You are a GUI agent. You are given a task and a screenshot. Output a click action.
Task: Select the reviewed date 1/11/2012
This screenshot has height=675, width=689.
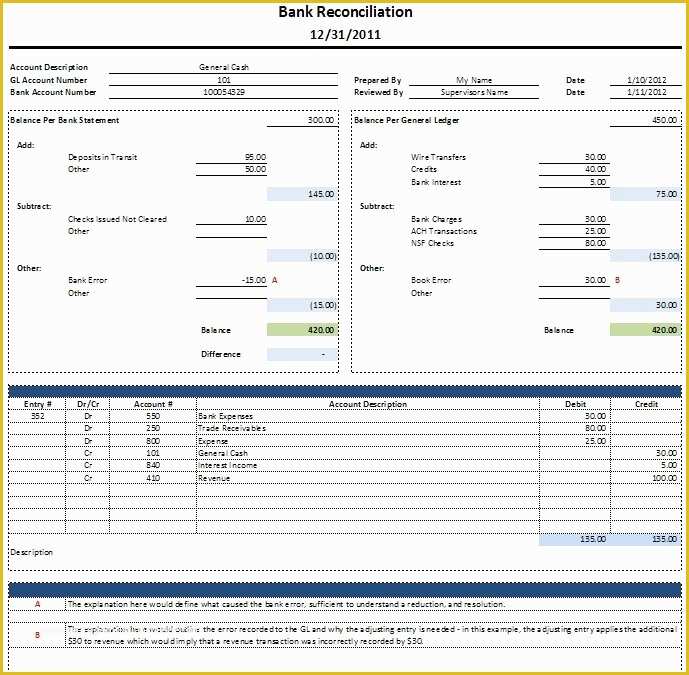point(646,92)
